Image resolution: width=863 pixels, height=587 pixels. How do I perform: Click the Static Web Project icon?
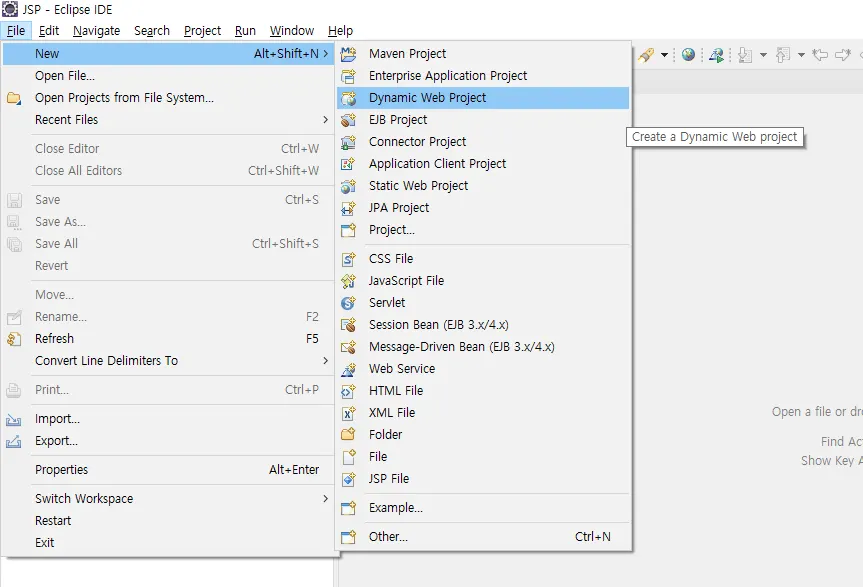pyautogui.click(x=348, y=186)
